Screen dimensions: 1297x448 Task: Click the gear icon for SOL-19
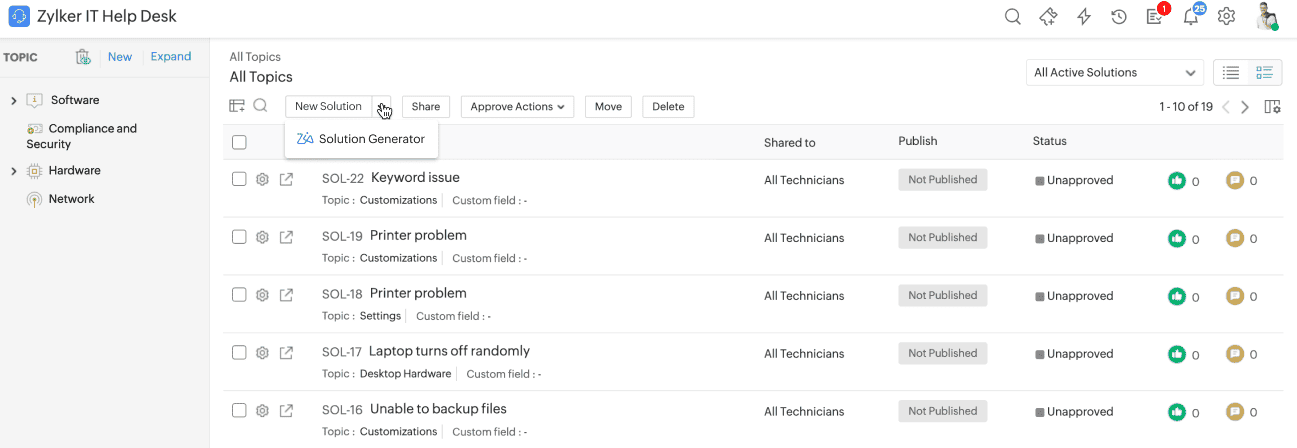262,238
